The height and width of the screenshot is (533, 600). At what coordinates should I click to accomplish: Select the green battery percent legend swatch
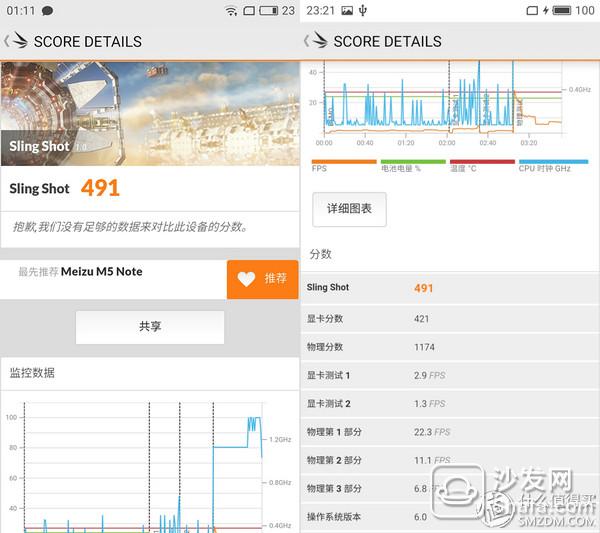pyautogui.click(x=413, y=162)
